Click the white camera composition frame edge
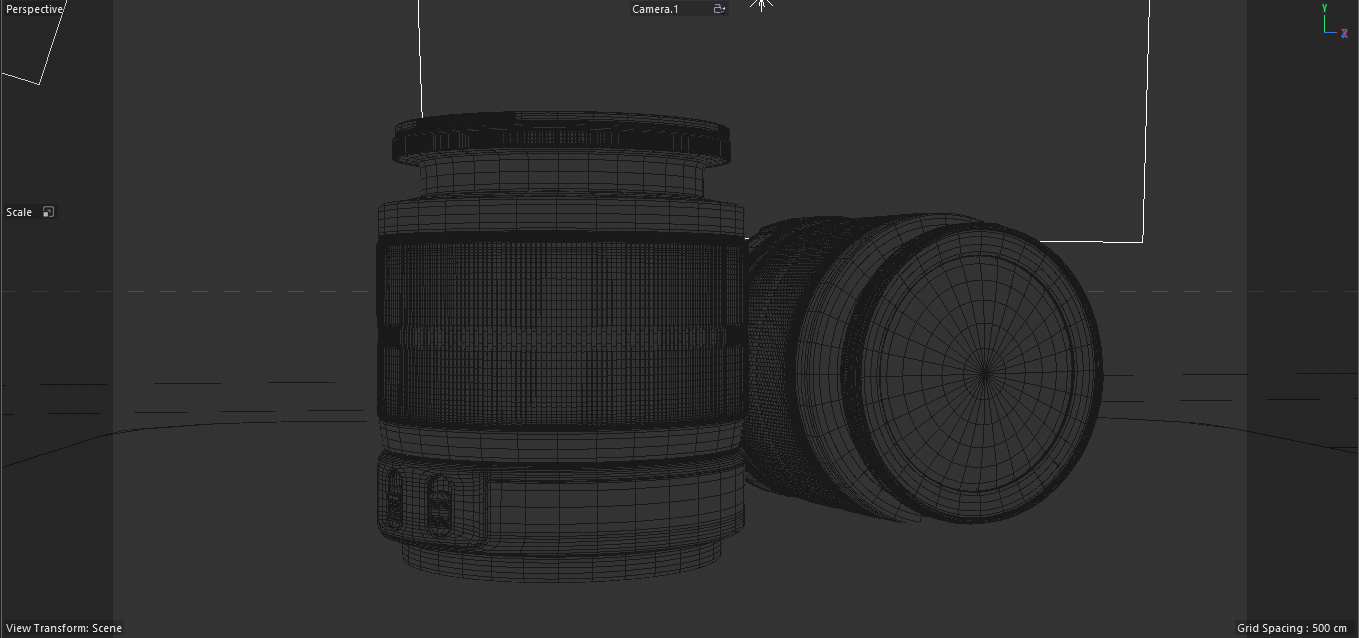This screenshot has height=638, width=1359. (1145, 120)
